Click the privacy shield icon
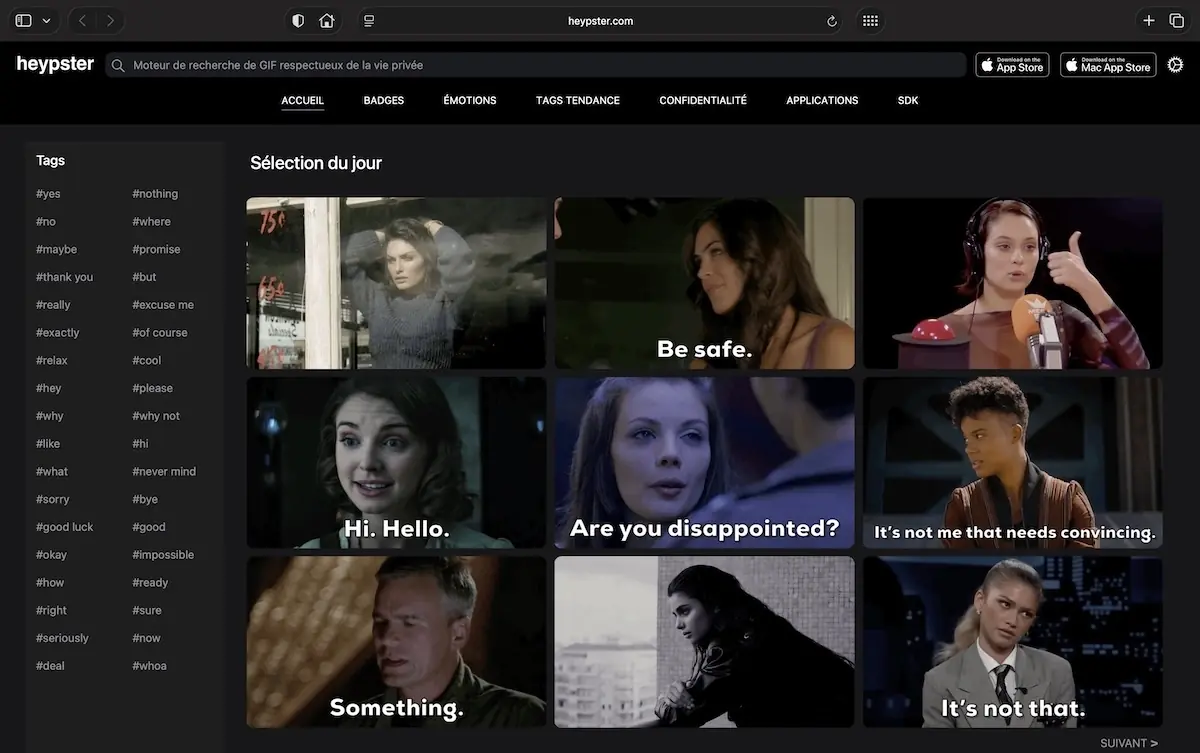Viewport: 1200px width, 753px height. click(x=298, y=21)
